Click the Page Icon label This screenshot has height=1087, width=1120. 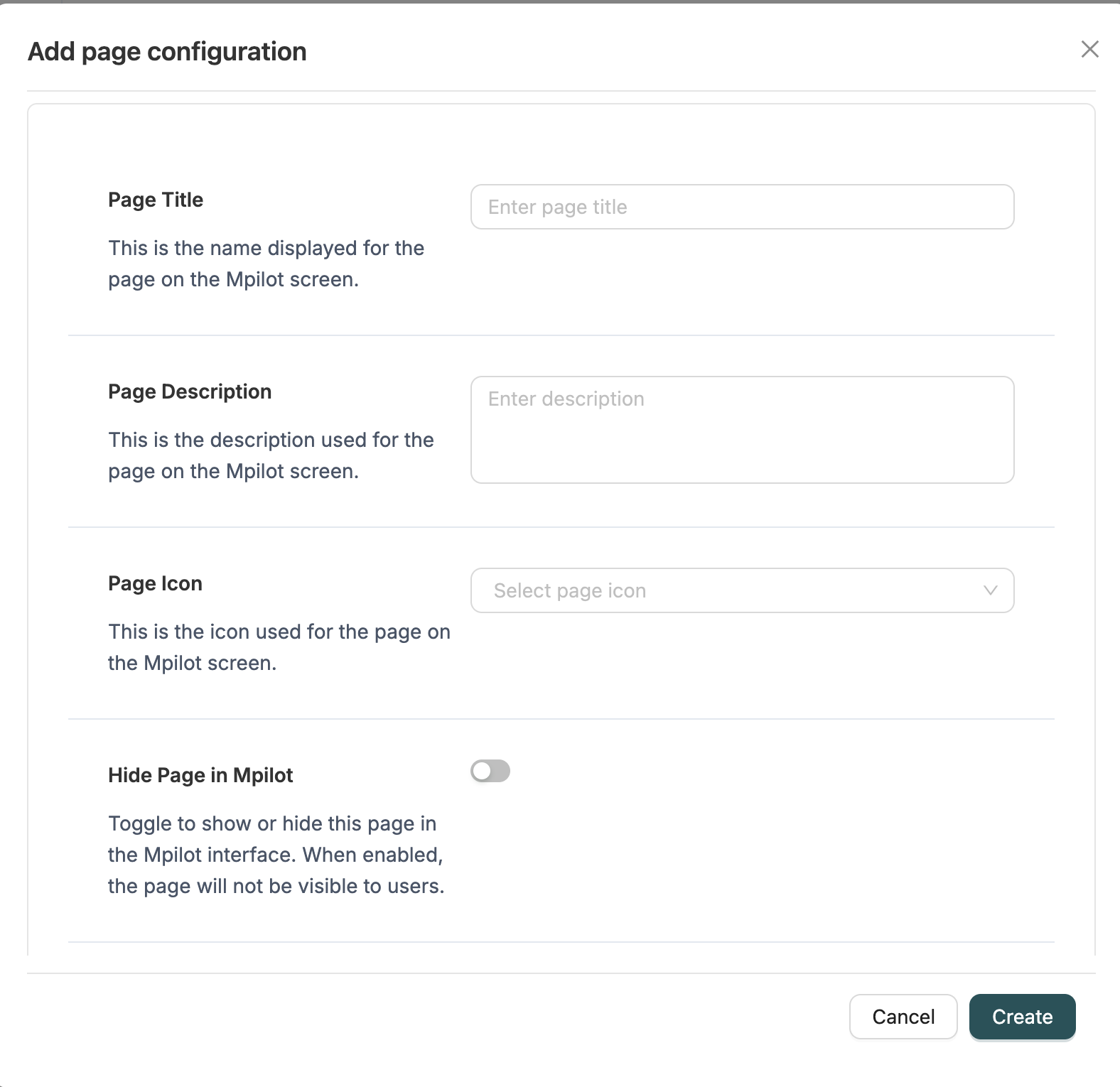(x=155, y=583)
